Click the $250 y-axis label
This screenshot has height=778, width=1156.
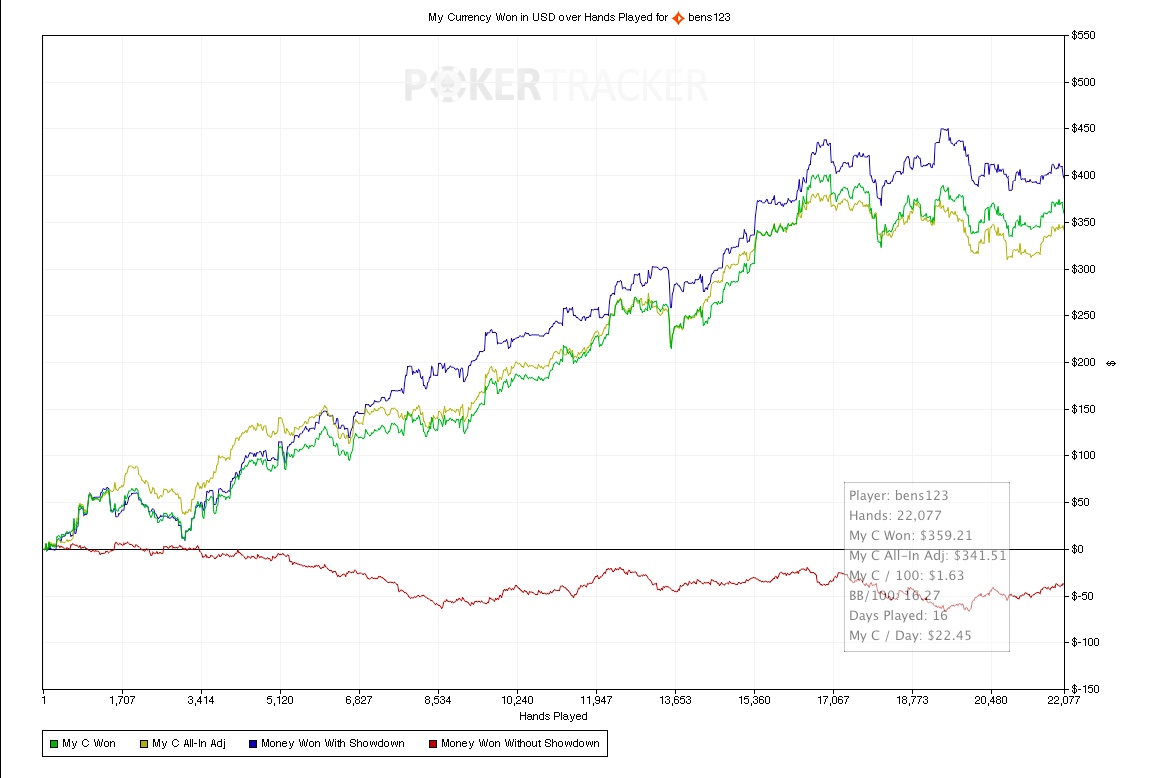(1083, 316)
